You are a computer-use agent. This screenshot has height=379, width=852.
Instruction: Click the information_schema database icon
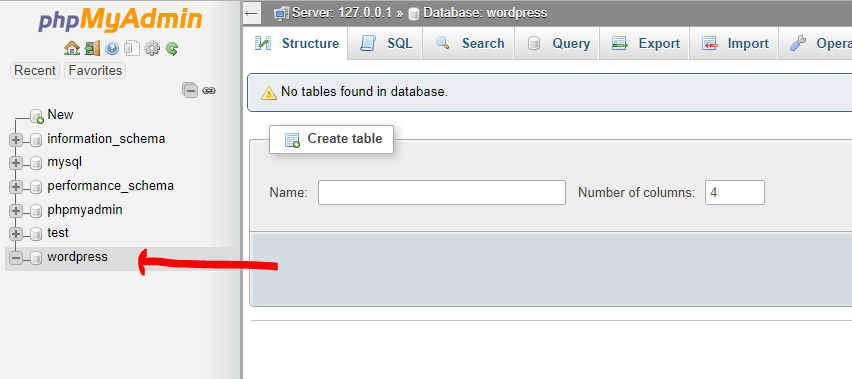pyautogui.click(x=36, y=140)
